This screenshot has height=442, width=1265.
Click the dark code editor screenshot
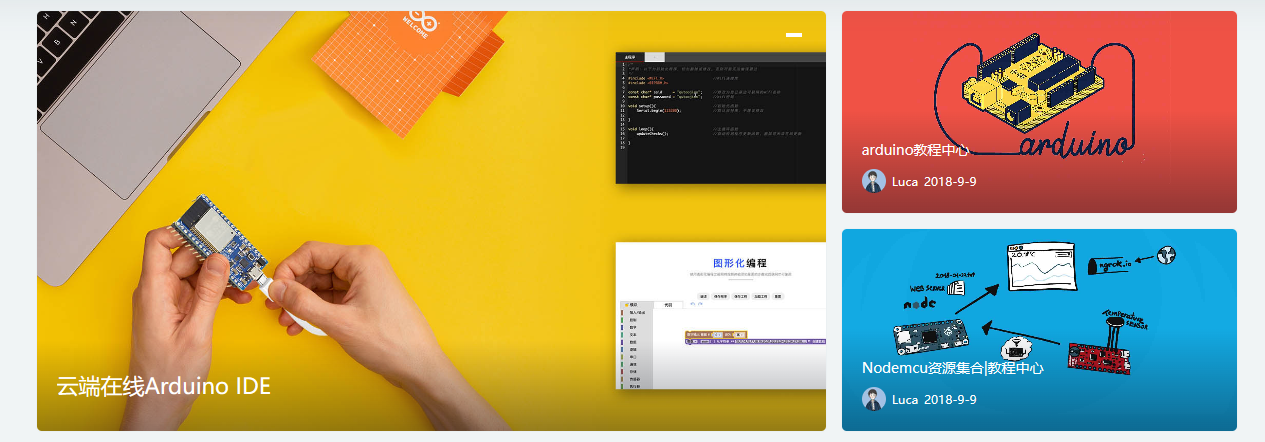coord(720,117)
